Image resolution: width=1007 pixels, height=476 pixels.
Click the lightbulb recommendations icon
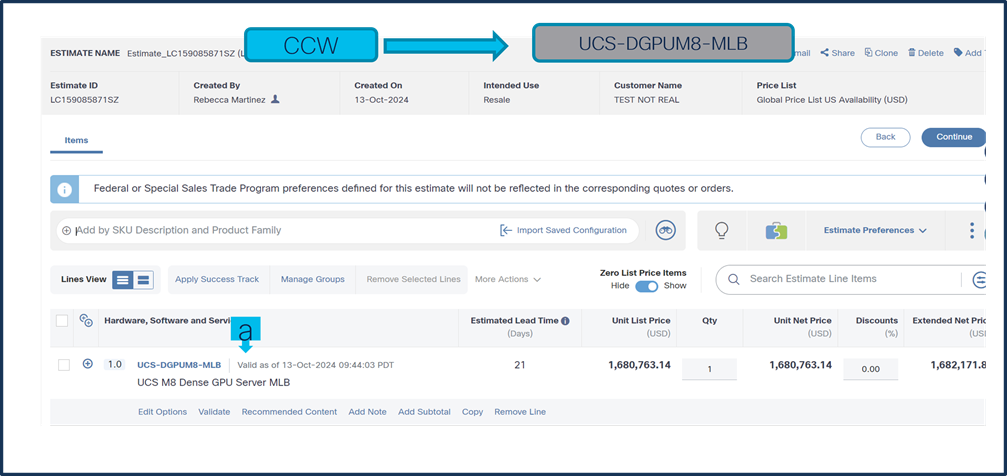[x=722, y=230]
